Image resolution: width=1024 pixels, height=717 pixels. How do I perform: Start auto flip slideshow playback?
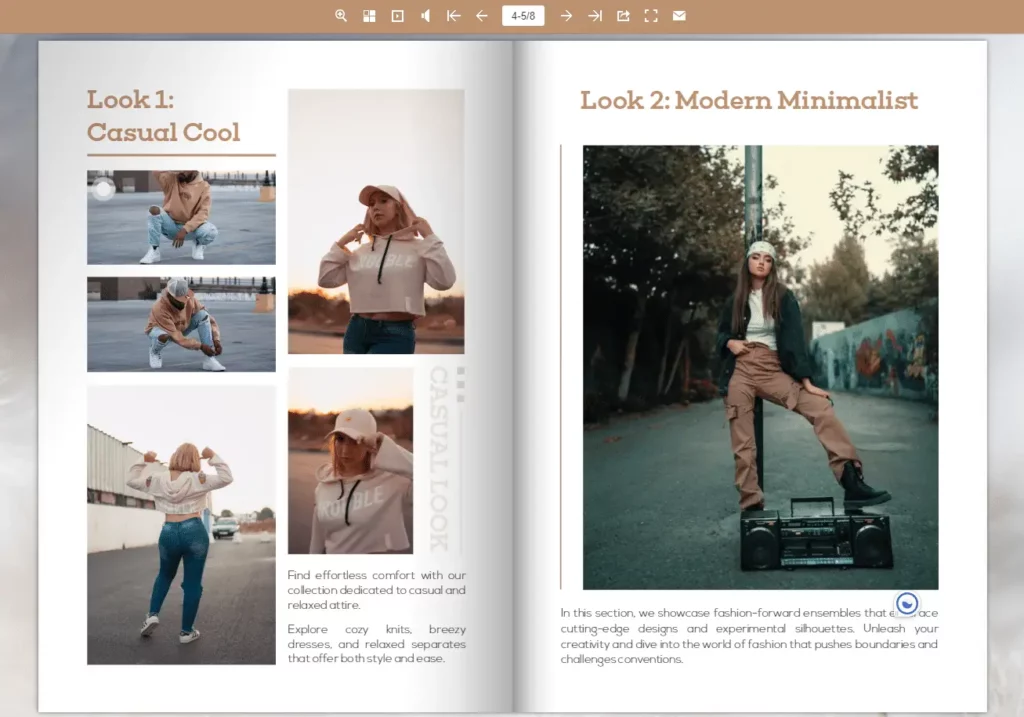pos(397,16)
